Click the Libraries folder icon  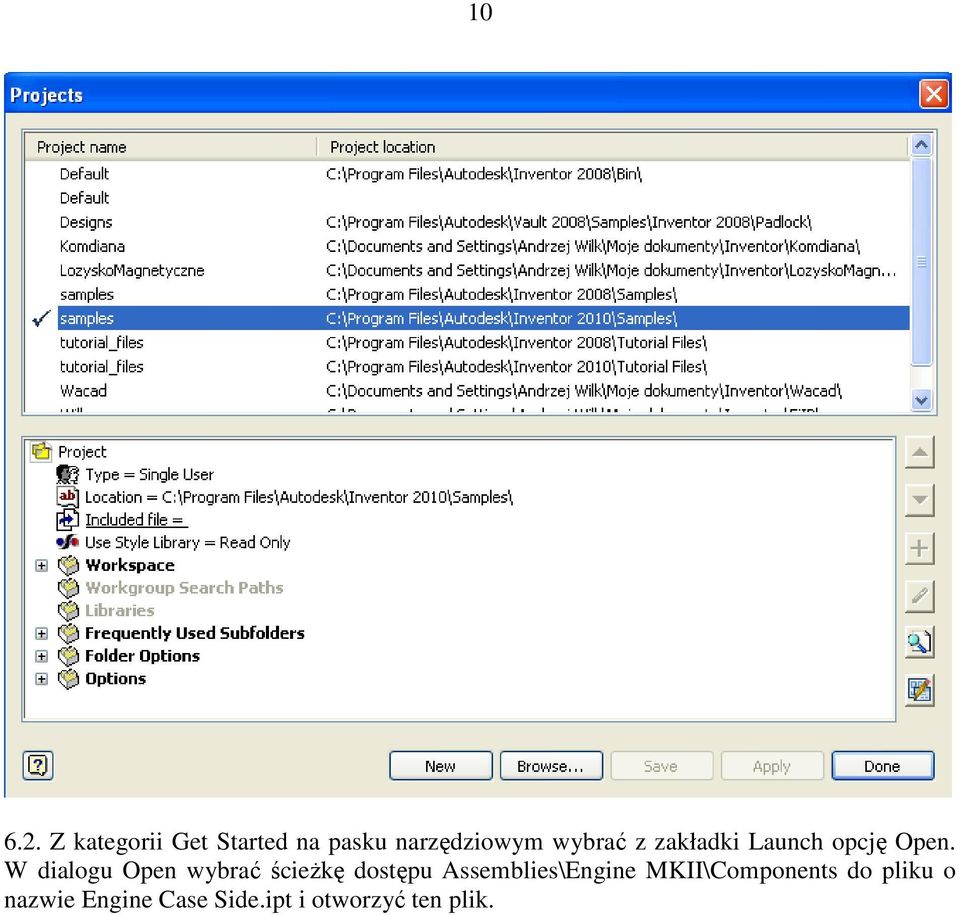[69, 610]
